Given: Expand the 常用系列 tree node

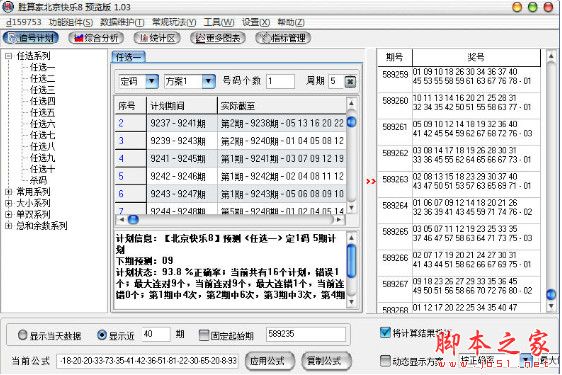Looking at the screenshot, I should click(9, 192).
